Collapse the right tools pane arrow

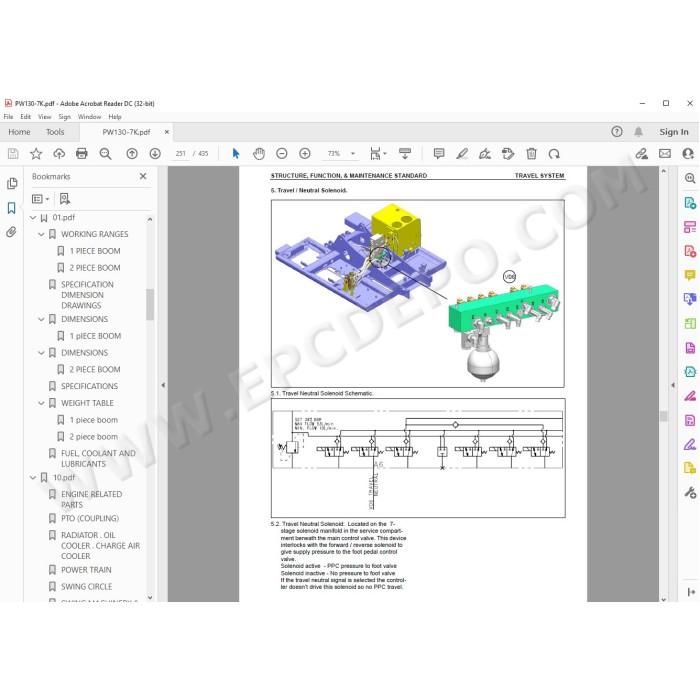pyautogui.click(x=673, y=385)
